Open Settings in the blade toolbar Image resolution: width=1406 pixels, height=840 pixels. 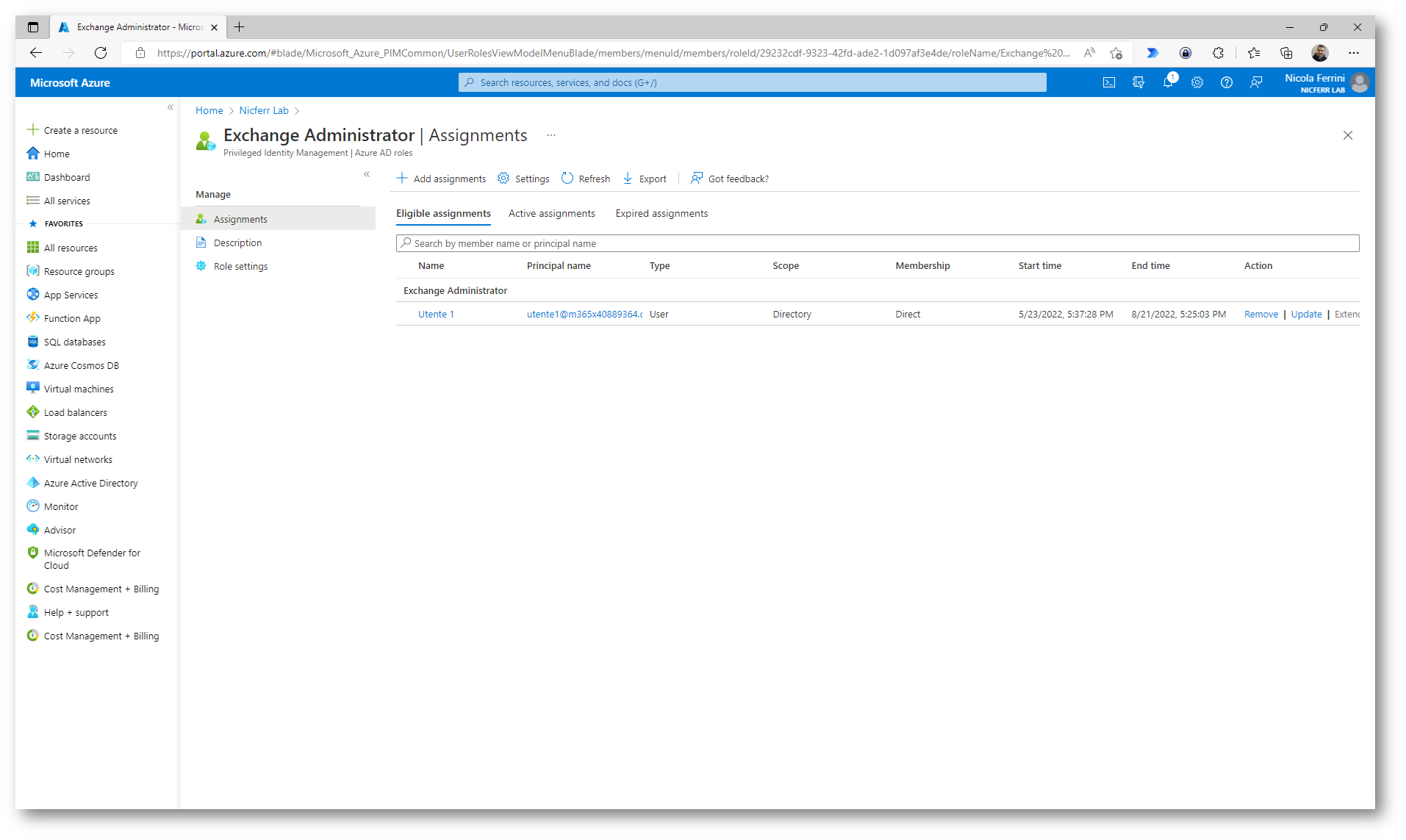(x=523, y=179)
